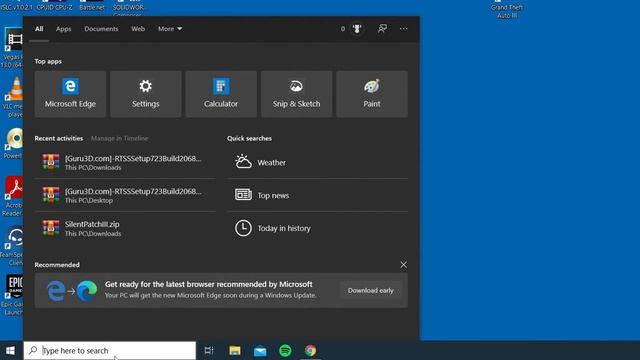
Task: Open Spotify from the taskbar
Action: [285, 351]
